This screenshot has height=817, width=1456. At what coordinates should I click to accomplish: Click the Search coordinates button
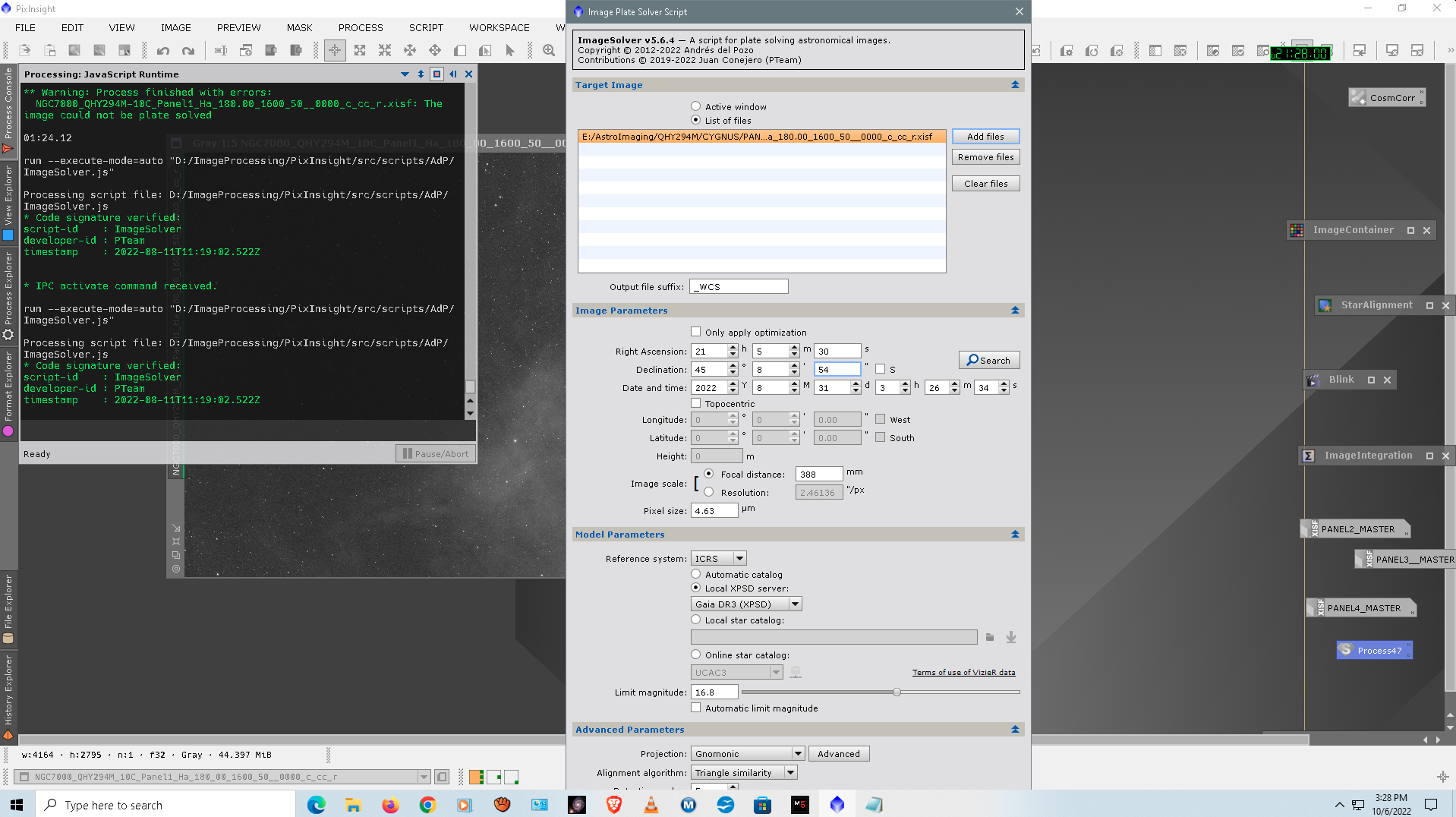point(988,360)
